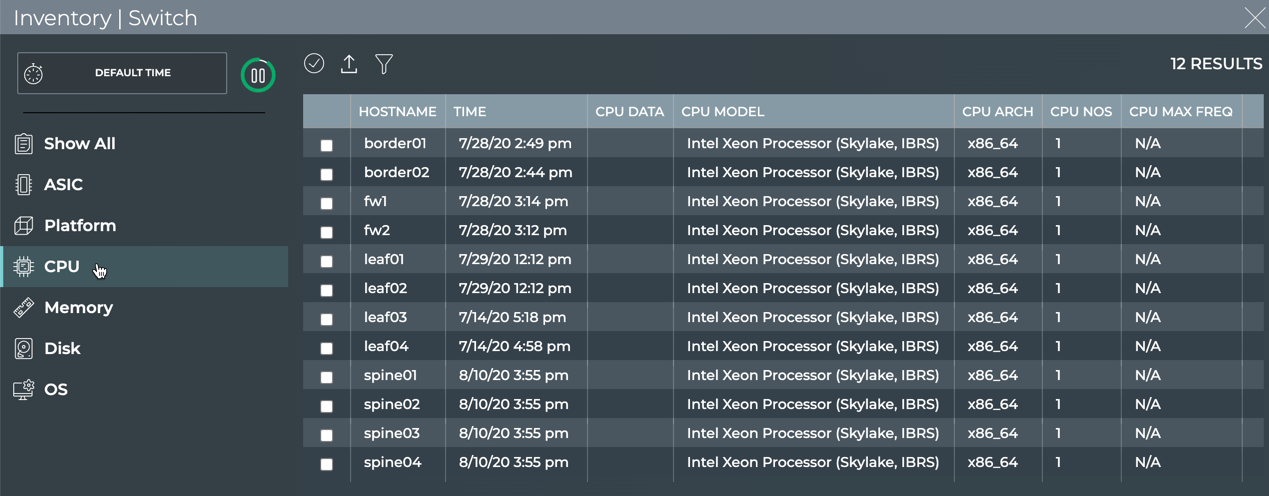The width and height of the screenshot is (1269, 496).
Task: Click the CPU Model column header
Action: (722, 112)
